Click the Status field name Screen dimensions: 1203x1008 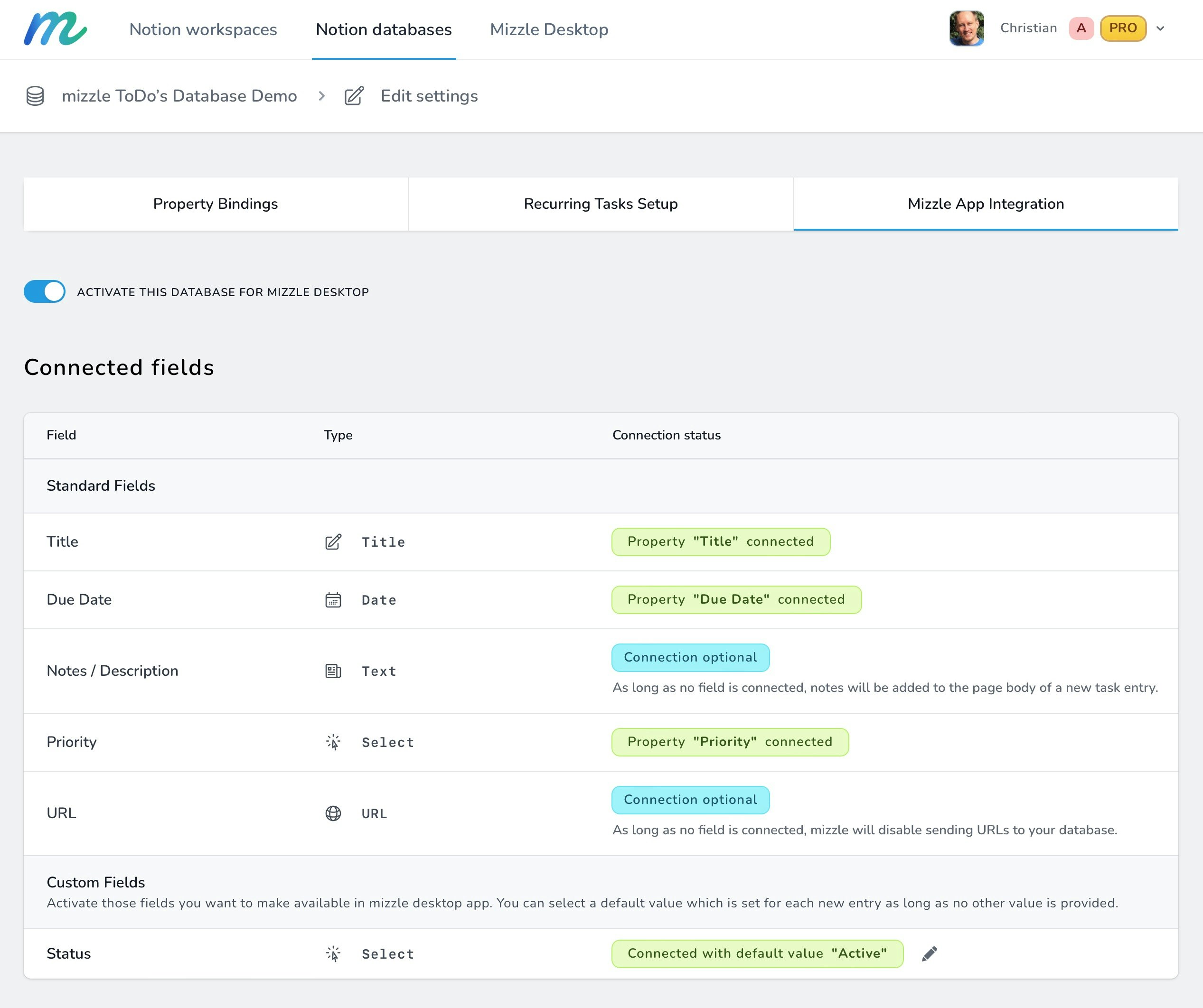tap(69, 953)
